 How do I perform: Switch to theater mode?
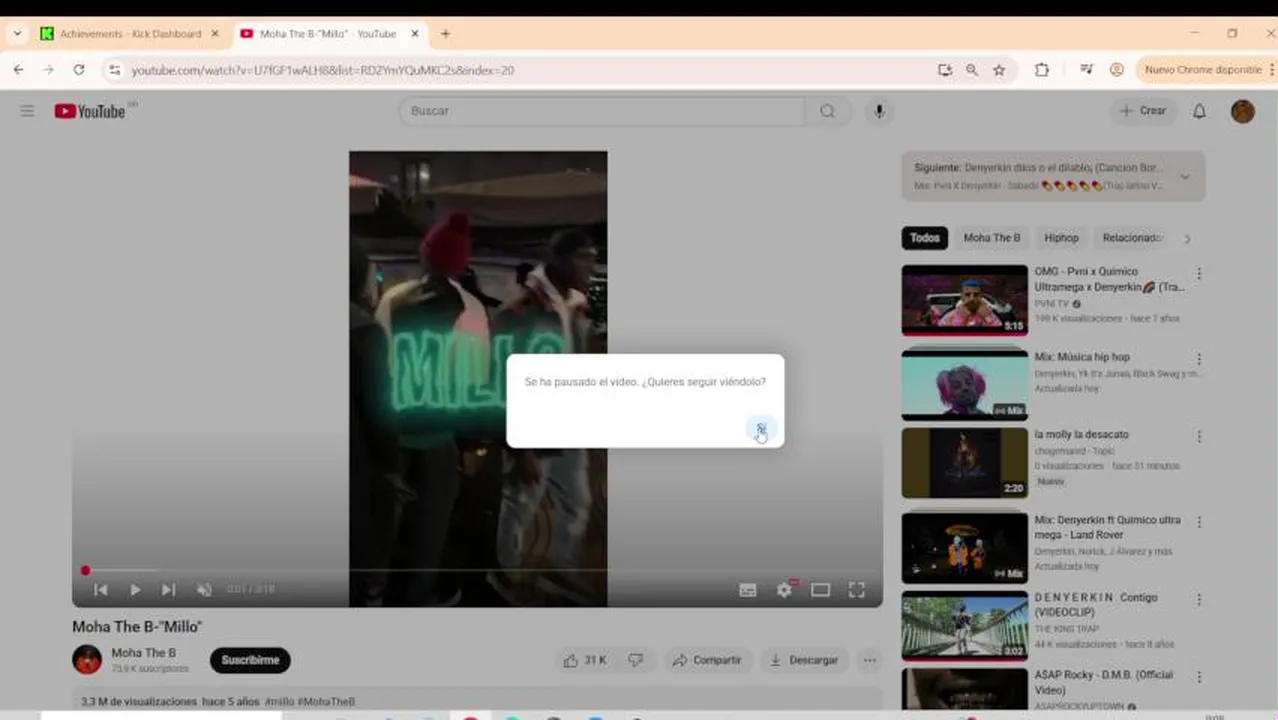click(x=820, y=590)
